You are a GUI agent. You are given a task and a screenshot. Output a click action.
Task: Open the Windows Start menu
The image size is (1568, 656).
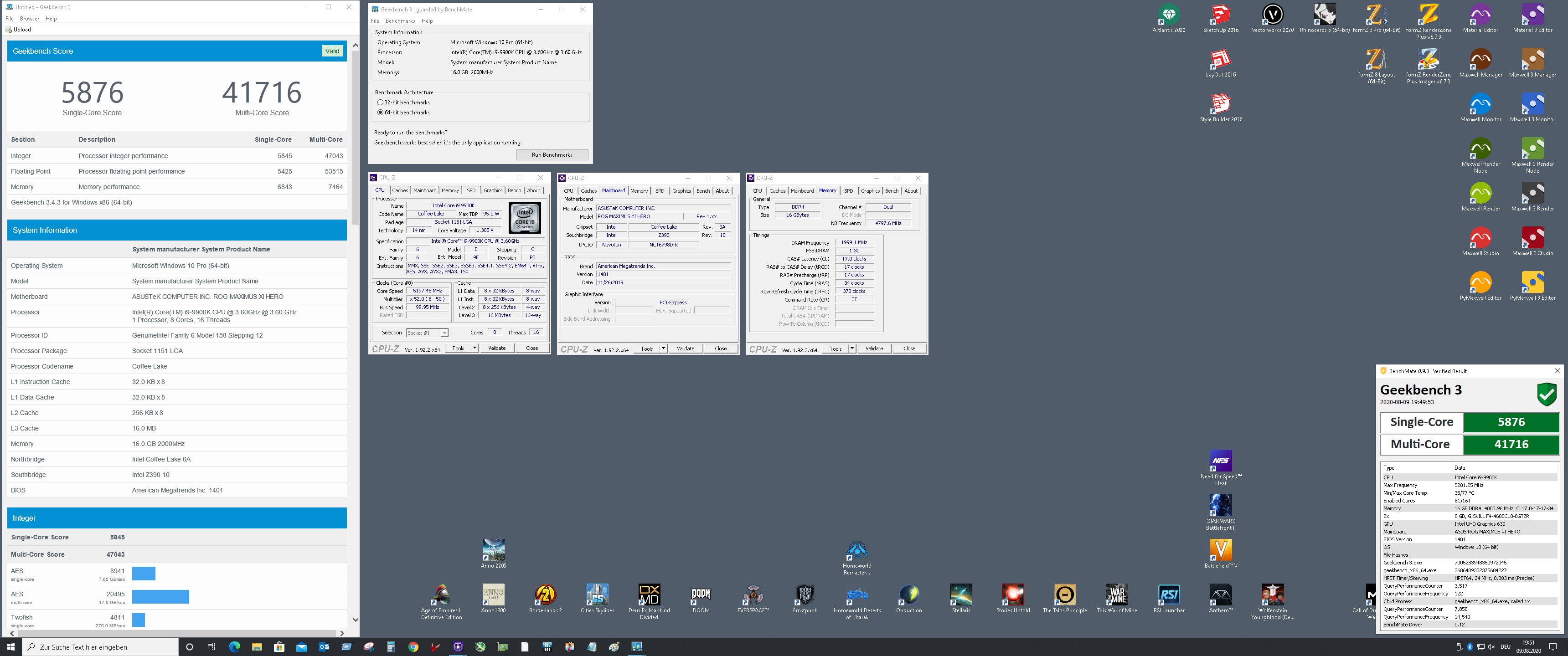(x=11, y=646)
